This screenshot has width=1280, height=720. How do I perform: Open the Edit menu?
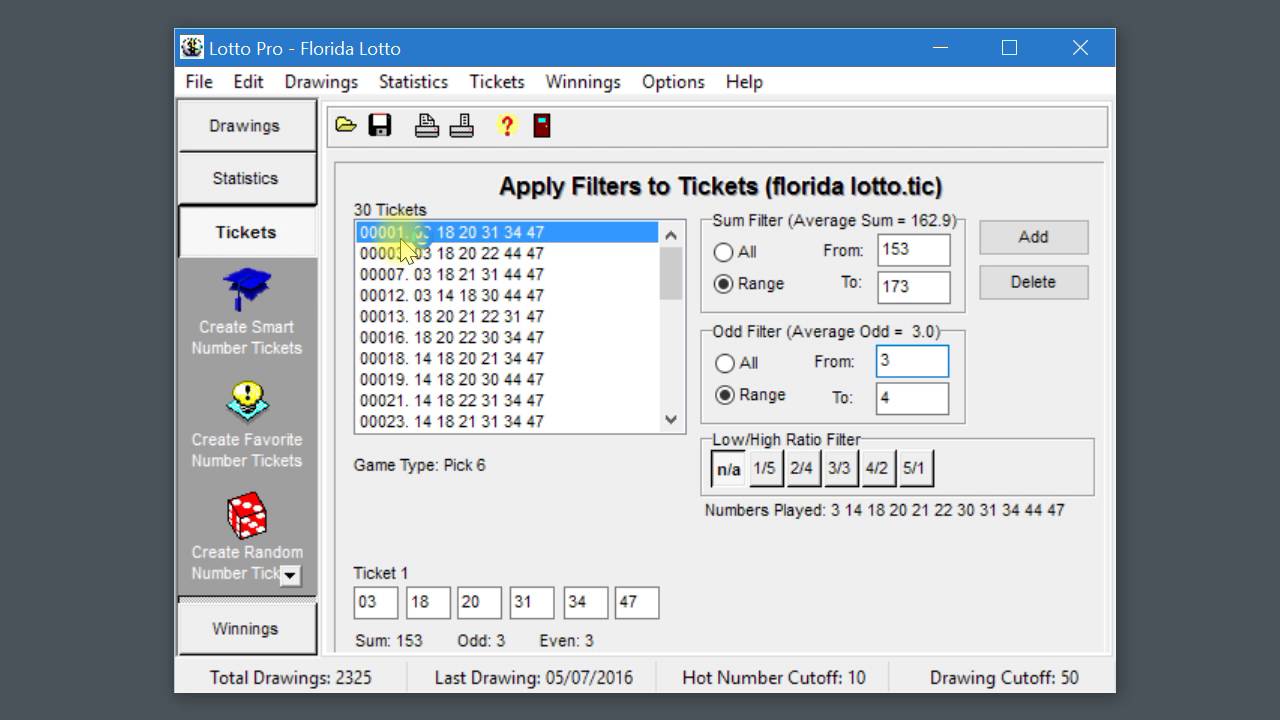click(248, 82)
